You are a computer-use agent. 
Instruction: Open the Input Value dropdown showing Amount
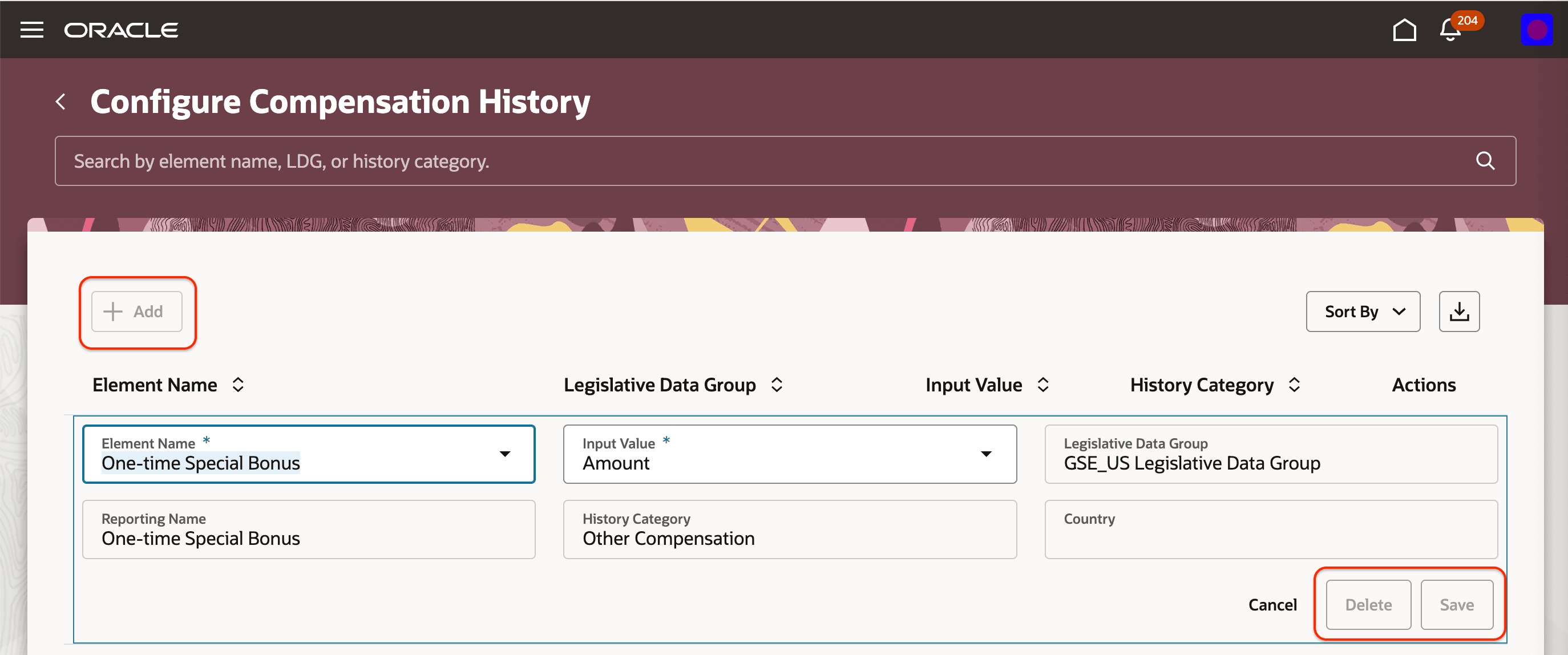click(987, 454)
